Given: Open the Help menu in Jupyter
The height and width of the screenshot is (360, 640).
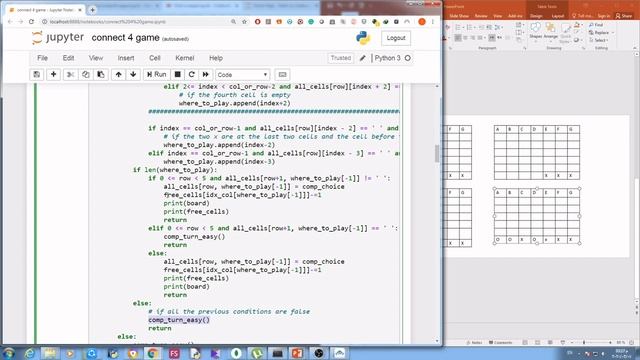Looking at the screenshot, I should click(x=216, y=58).
